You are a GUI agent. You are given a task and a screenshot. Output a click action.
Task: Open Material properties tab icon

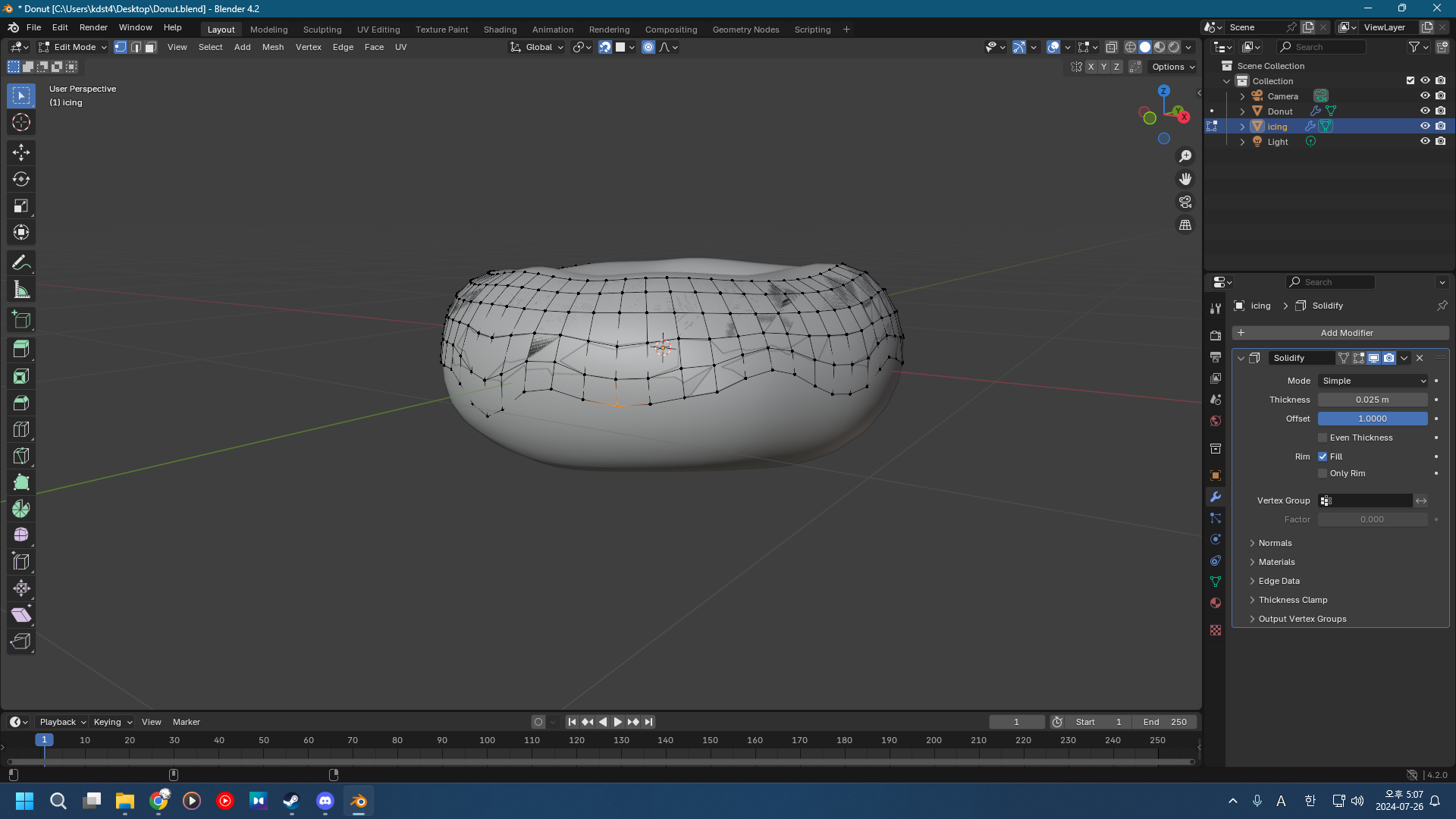(x=1216, y=603)
